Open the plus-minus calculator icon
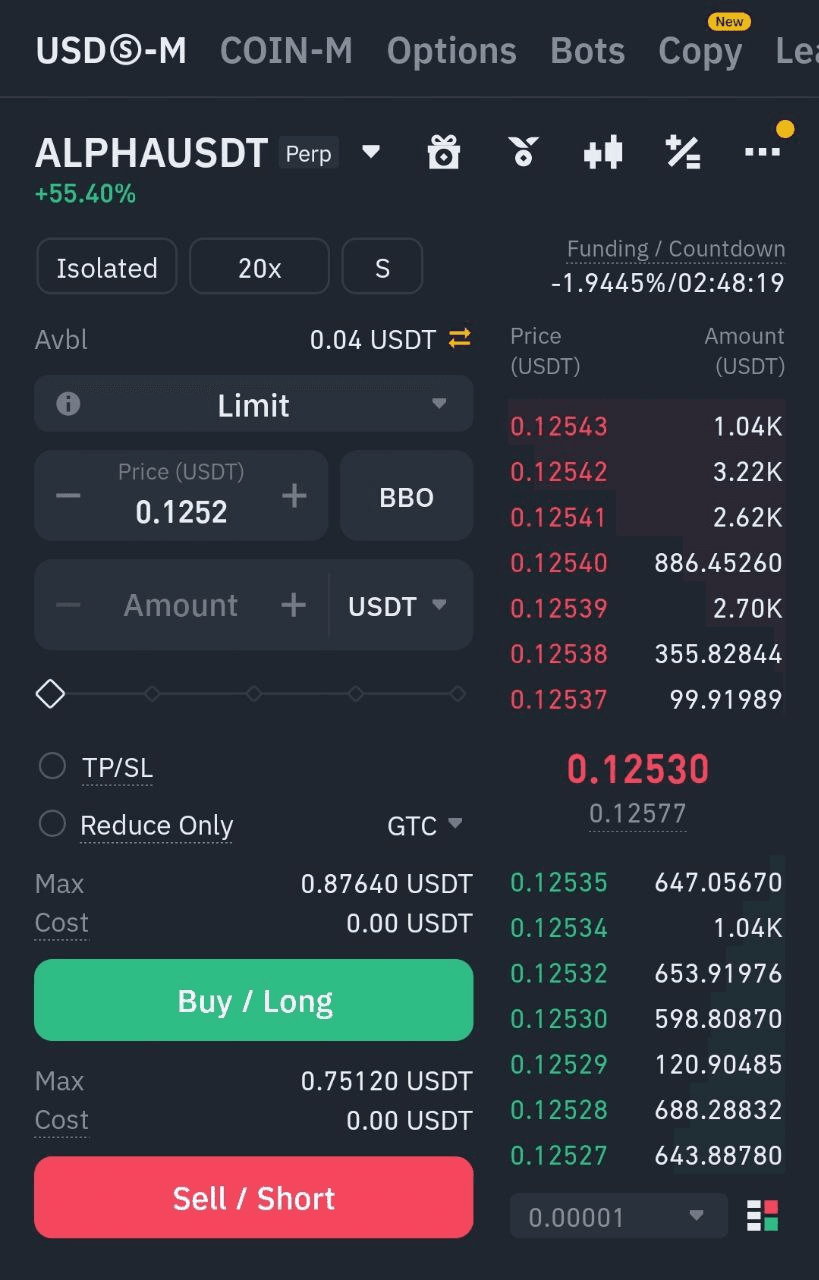The image size is (819, 1280). point(683,152)
